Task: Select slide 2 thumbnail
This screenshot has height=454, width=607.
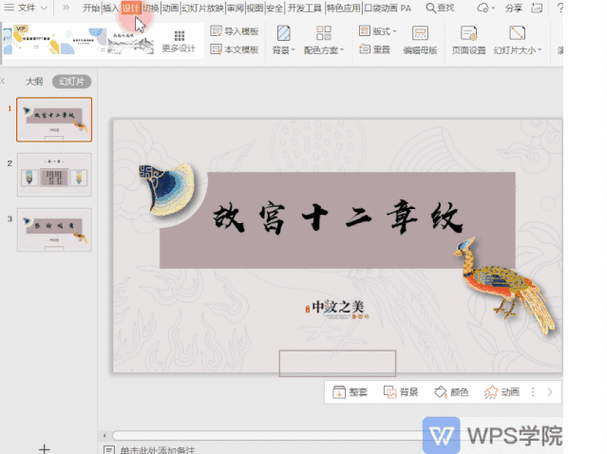Action: pyautogui.click(x=54, y=175)
